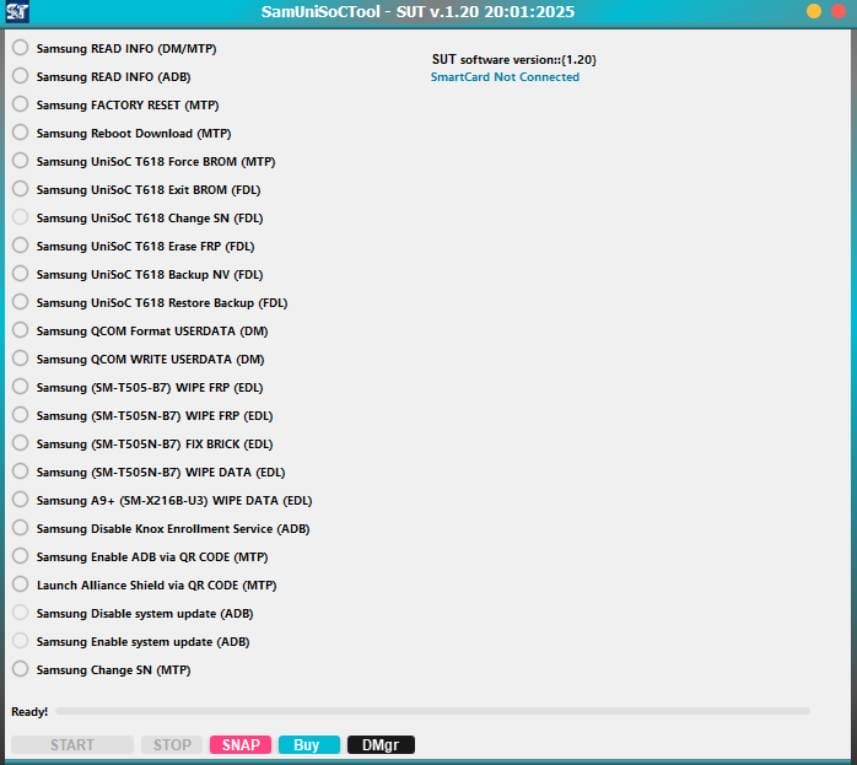This screenshot has height=765, width=857.
Task: Select Samsung READ INFO (DM/MTP) option
Action: [20, 48]
